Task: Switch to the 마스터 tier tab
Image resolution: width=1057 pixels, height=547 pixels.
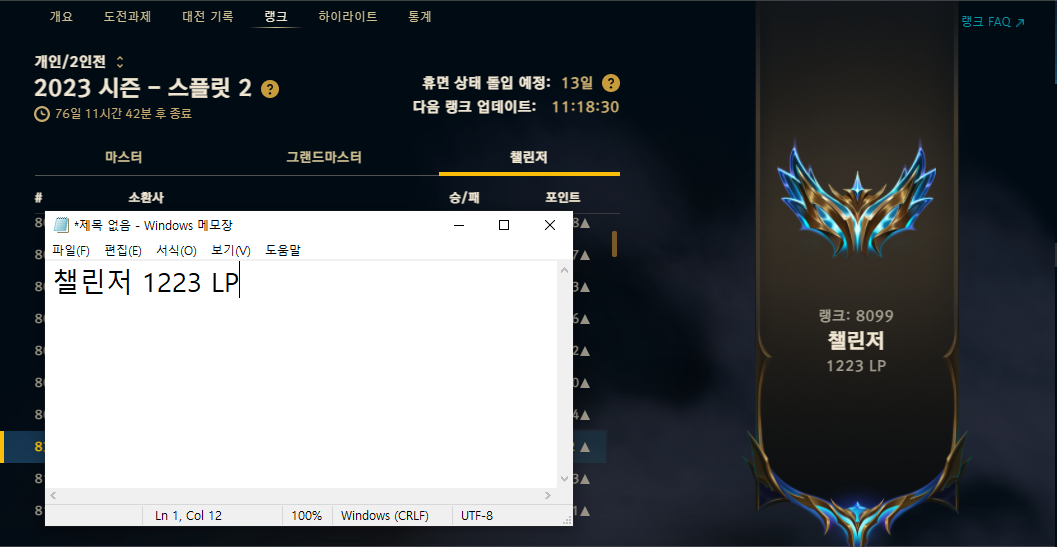Action: [124, 158]
